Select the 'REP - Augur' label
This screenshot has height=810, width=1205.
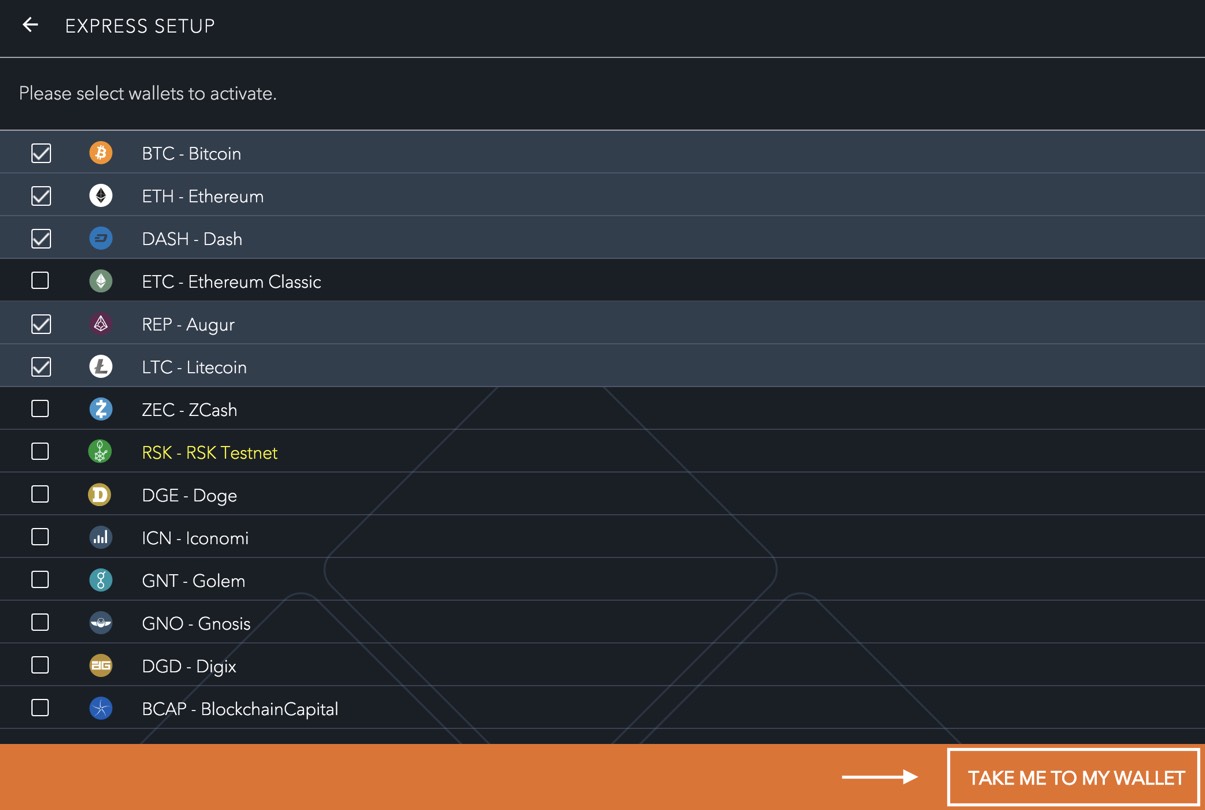pyautogui.click(x=188, y=325)
